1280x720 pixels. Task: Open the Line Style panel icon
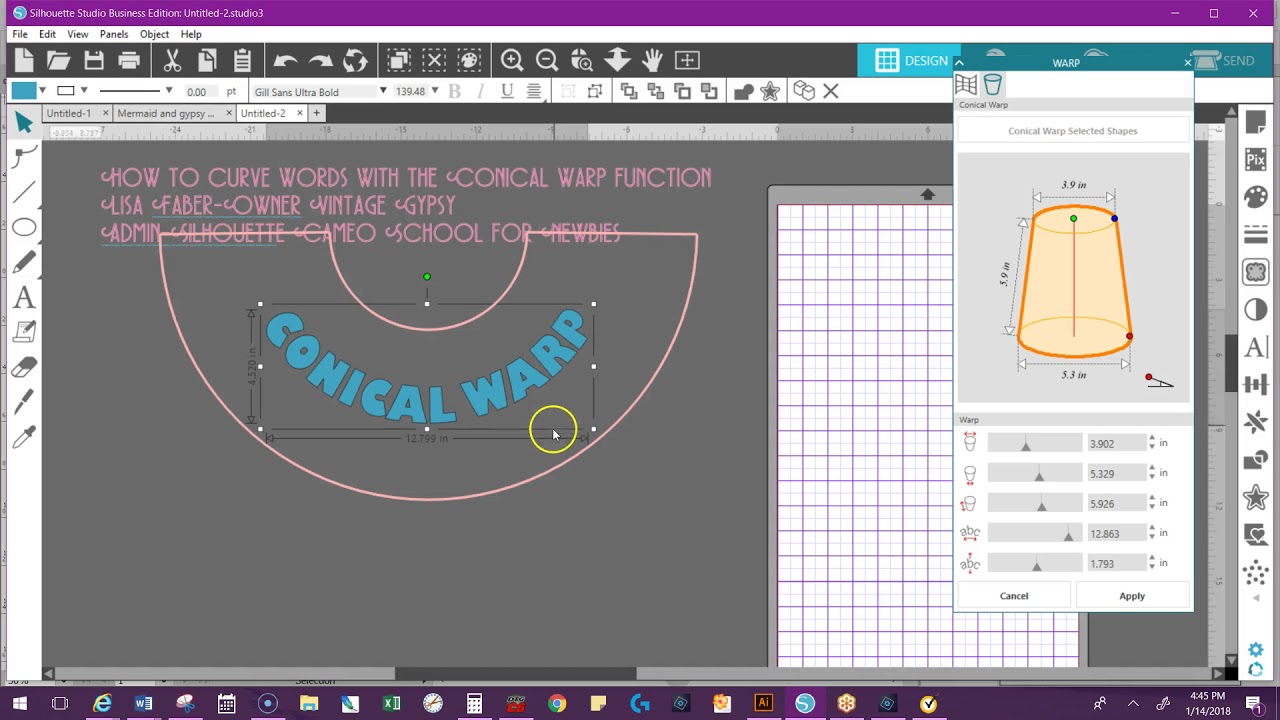(1255, 235)
